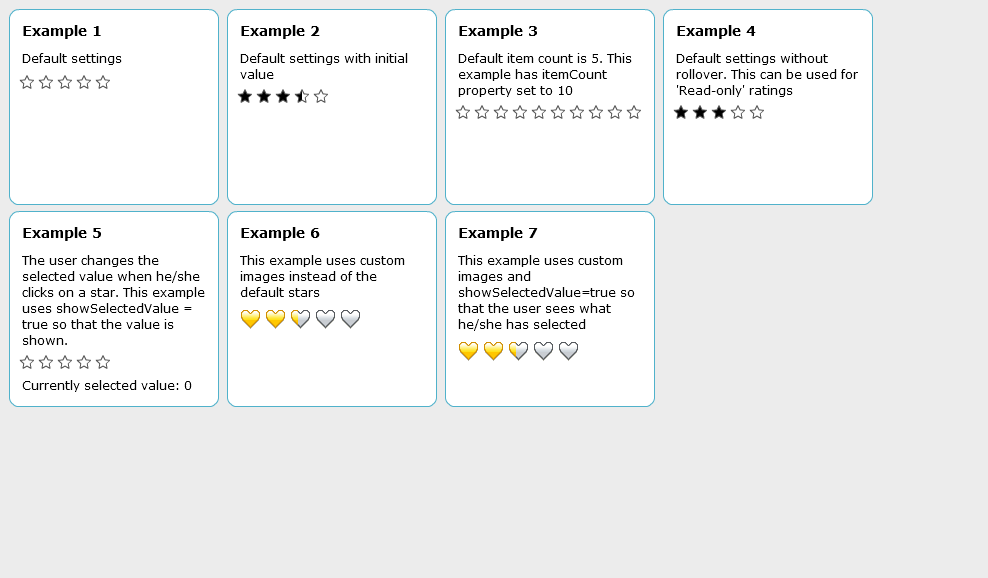Screen dimensions: 988x578
Task: Pick the second star in Example 5
Action: pyautogui.click(x=46, y=362)
